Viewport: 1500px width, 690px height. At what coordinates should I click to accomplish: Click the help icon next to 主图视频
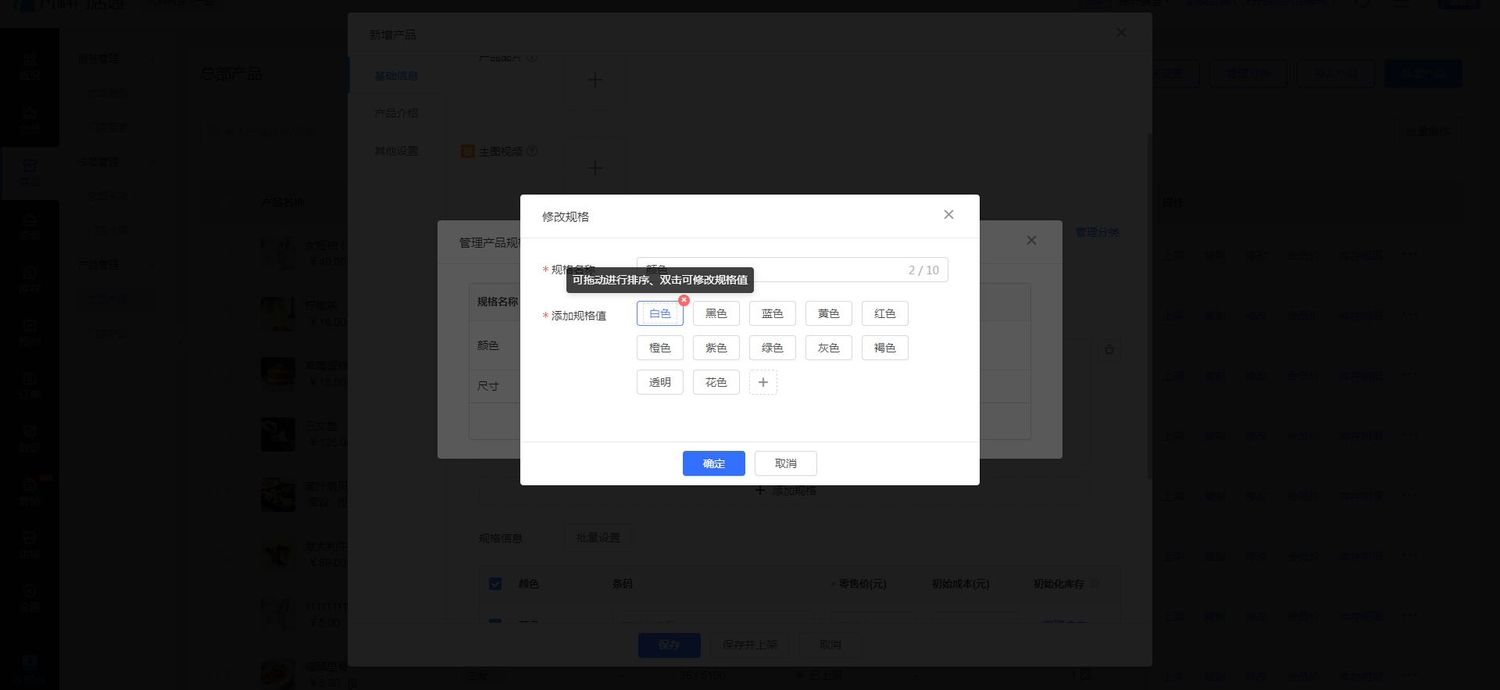[x=532, y=151]
